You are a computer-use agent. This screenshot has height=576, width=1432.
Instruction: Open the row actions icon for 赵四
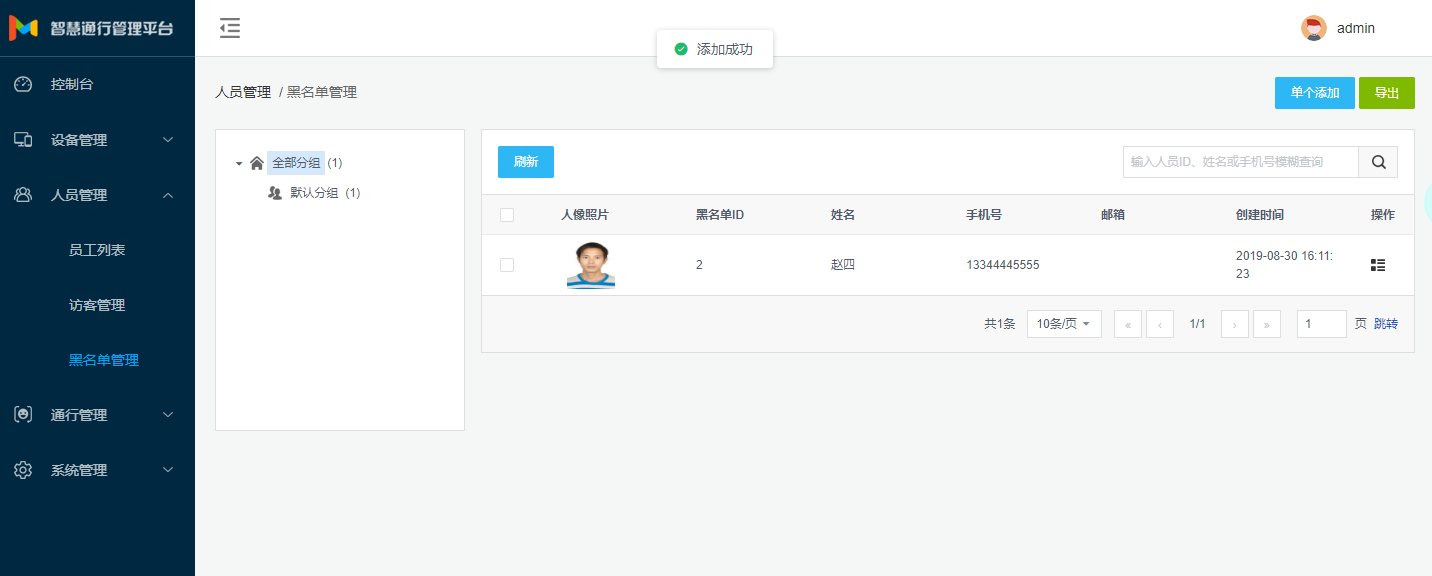click(x=1378, y=265)
